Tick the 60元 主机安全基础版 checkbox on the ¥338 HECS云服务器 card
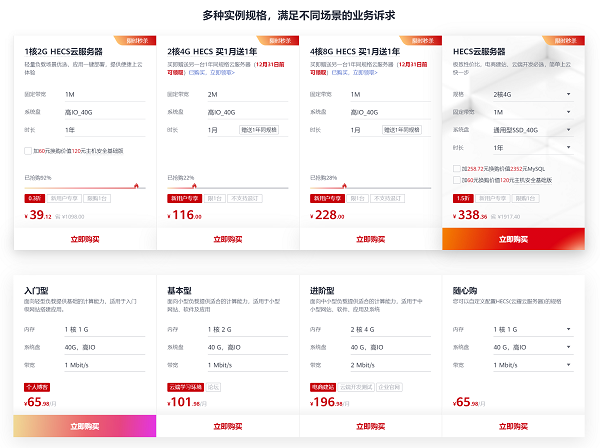The image size is (600, 448). pyautogui.click(x=457, y=180)
